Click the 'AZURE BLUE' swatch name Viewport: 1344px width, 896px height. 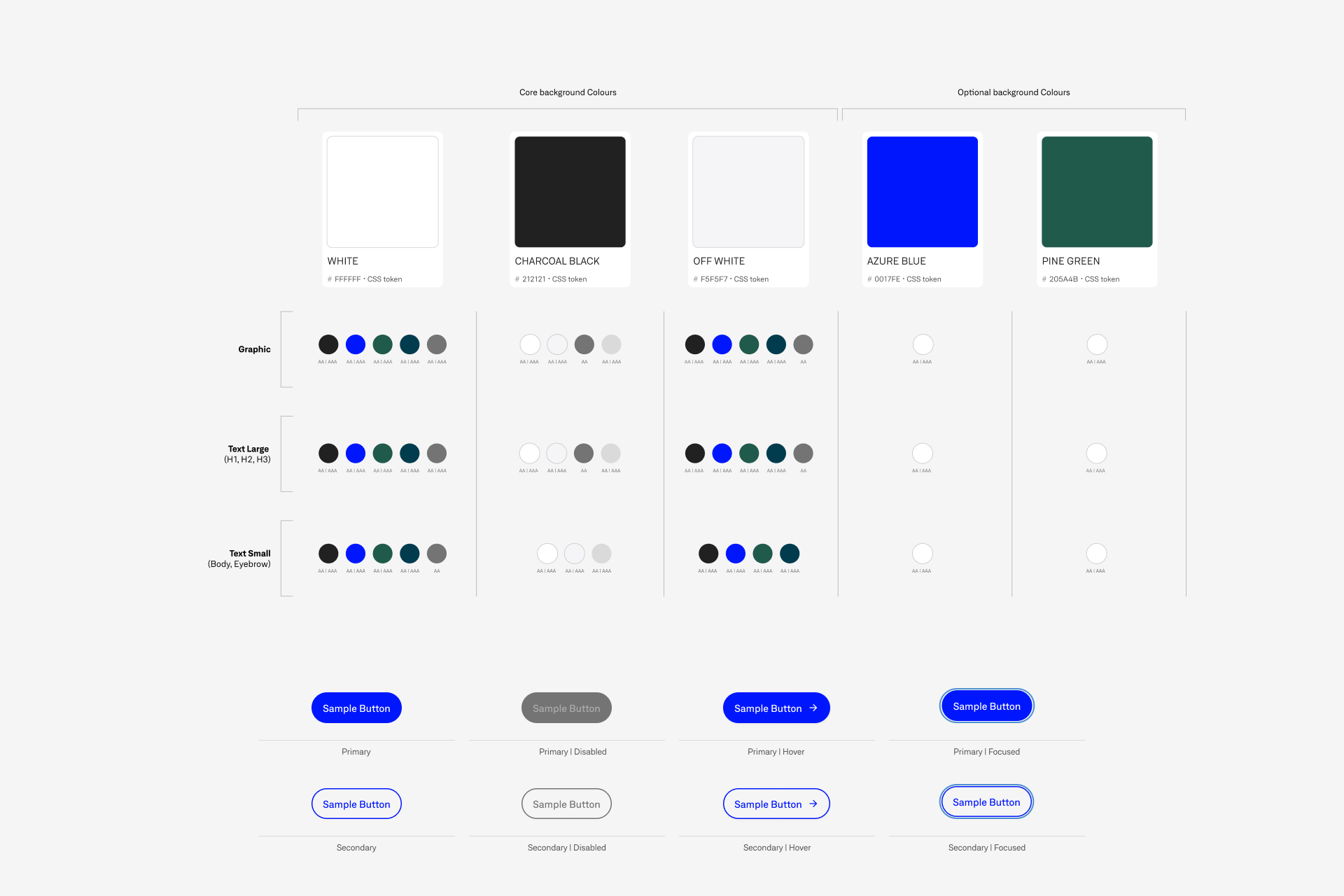pyautogui.click(x=897, y=261)
